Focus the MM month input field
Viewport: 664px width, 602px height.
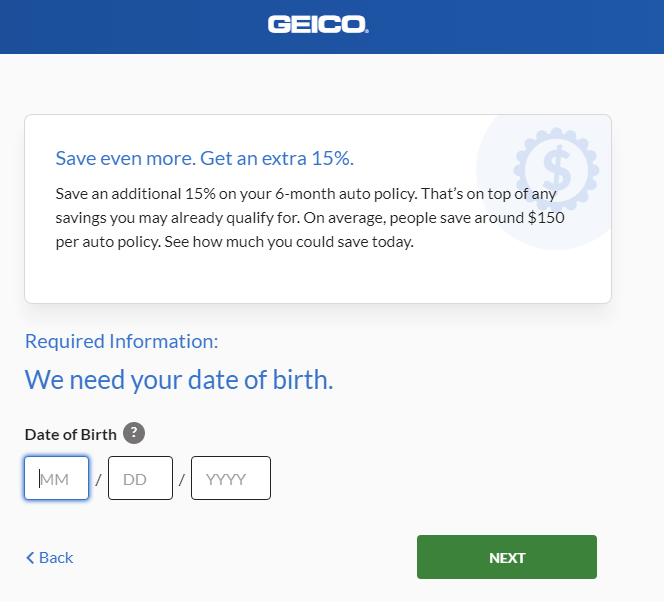point(57,478)
